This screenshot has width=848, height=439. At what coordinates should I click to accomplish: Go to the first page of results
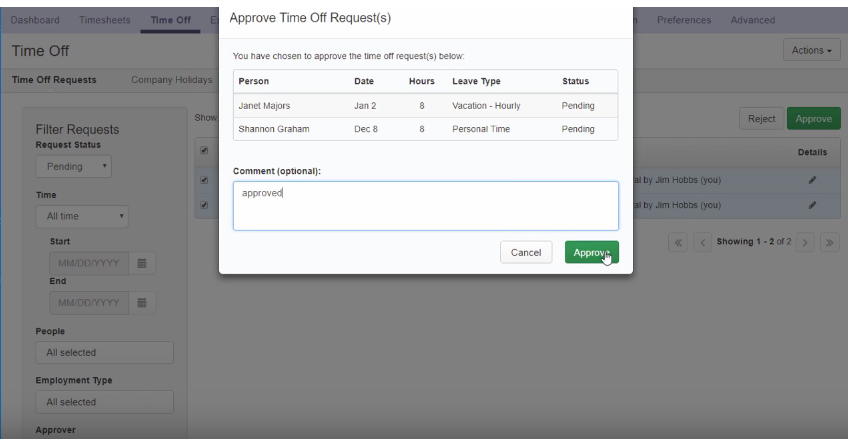tap(678, 243)
